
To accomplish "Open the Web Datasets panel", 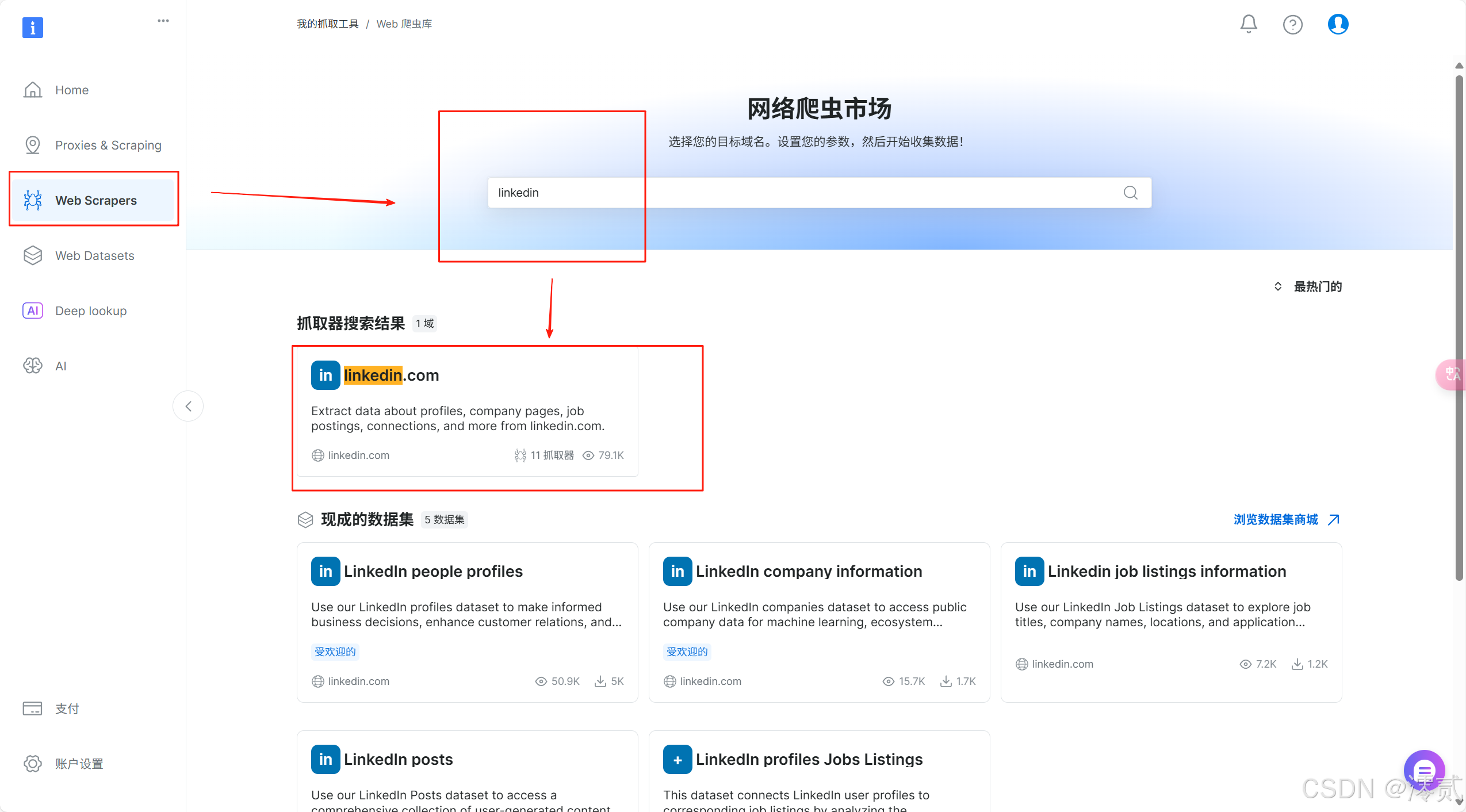I will pyautogui.click(x=94, y=255).
